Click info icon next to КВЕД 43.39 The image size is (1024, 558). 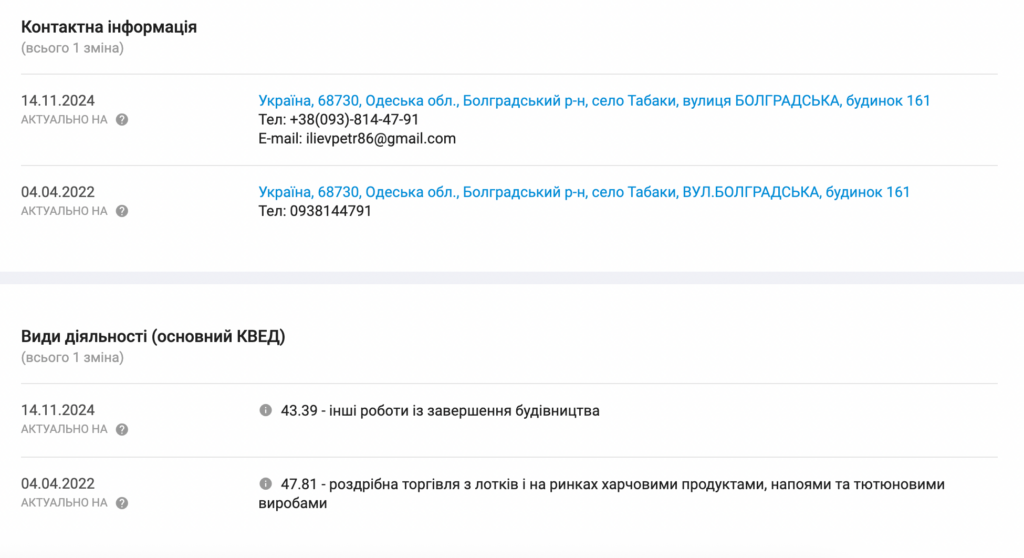(266, 410)
